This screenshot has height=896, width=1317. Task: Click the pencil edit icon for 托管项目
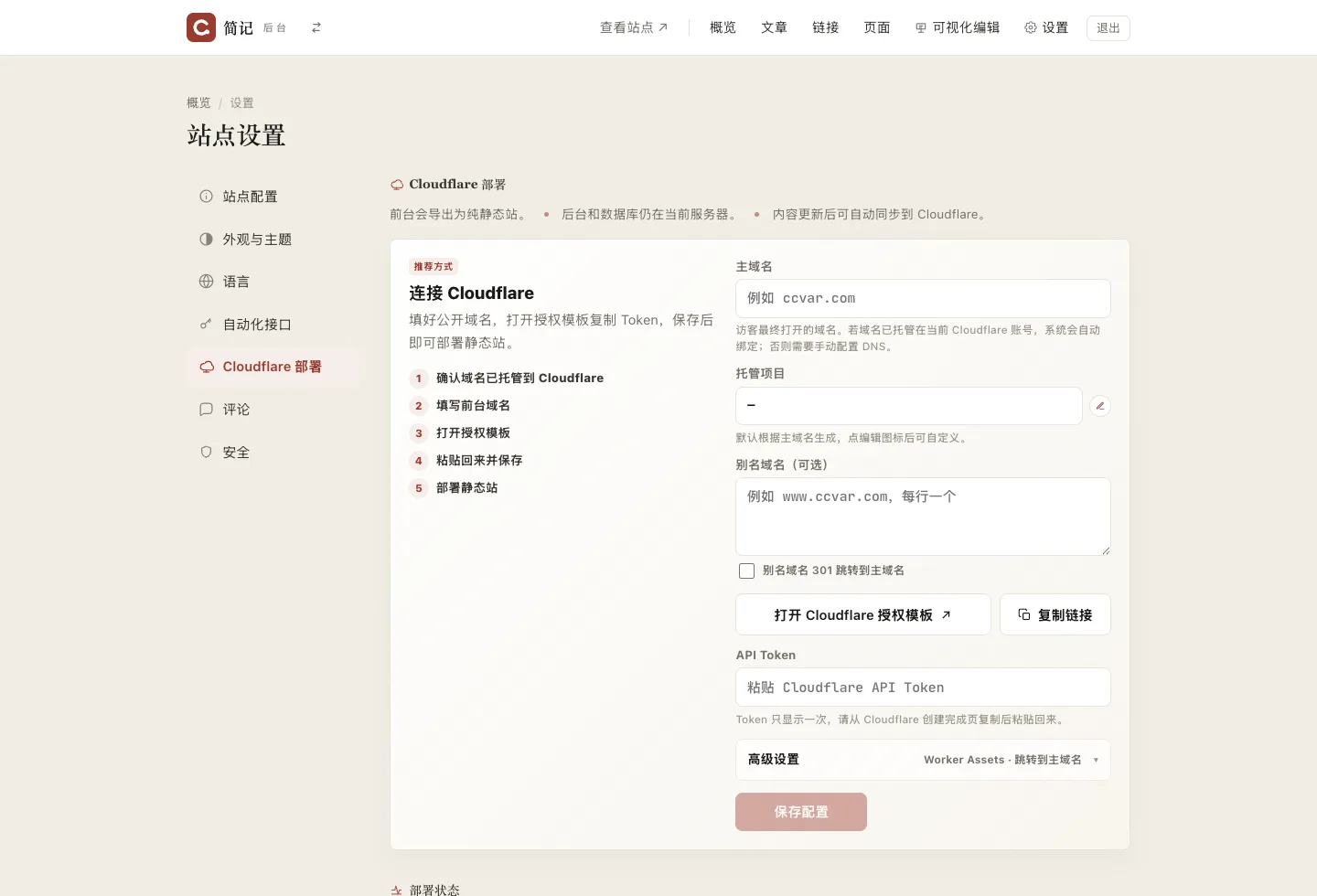1100,406
